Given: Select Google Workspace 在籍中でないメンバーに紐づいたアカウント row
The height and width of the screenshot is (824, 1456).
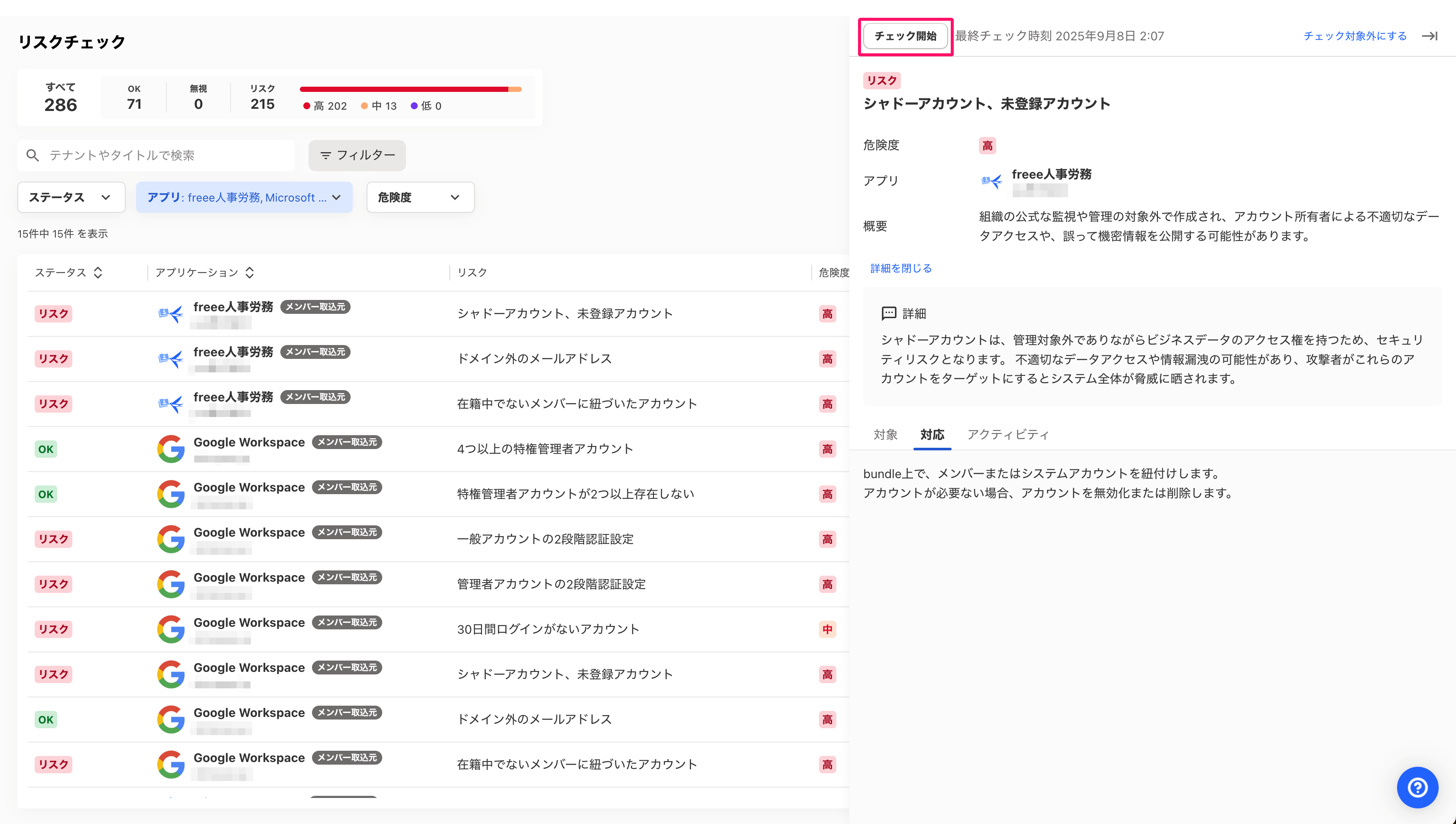Looking at the screenshot, I should 439,764.
